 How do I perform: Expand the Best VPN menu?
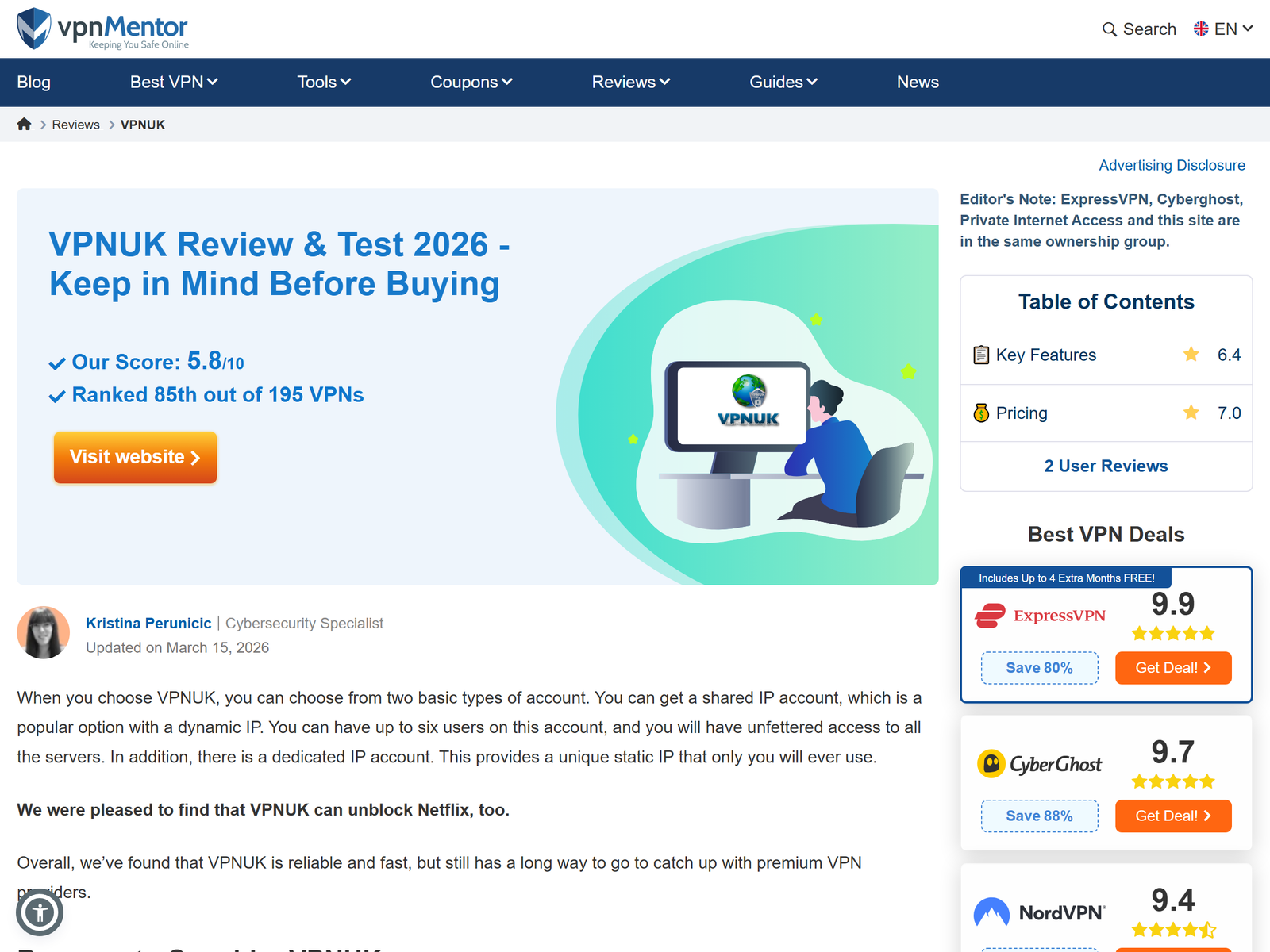[x=174, y=82]
